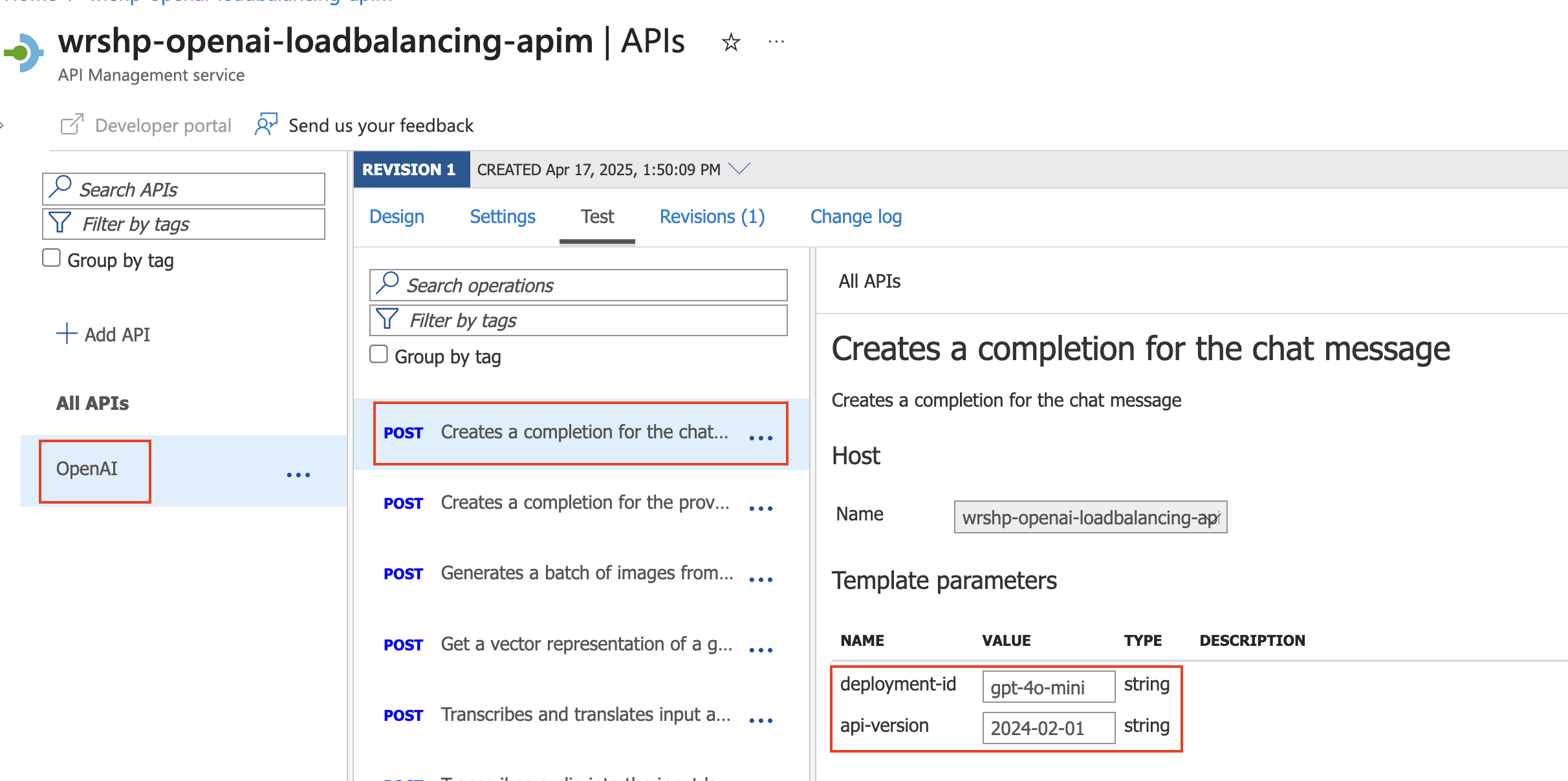Open the more options ellipsis in header
1568x781 pixels.
pyautogui.click(x=776, y=42)
